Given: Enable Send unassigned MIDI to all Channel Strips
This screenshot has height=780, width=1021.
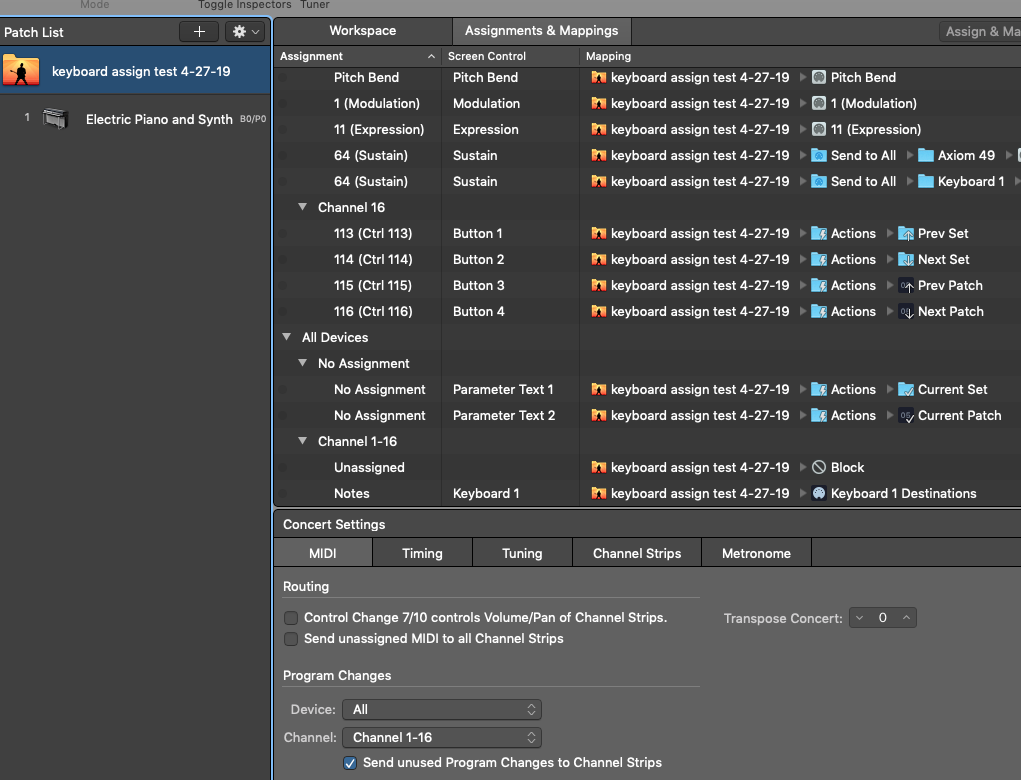Looking at the screenshot, I should point(291,639).
